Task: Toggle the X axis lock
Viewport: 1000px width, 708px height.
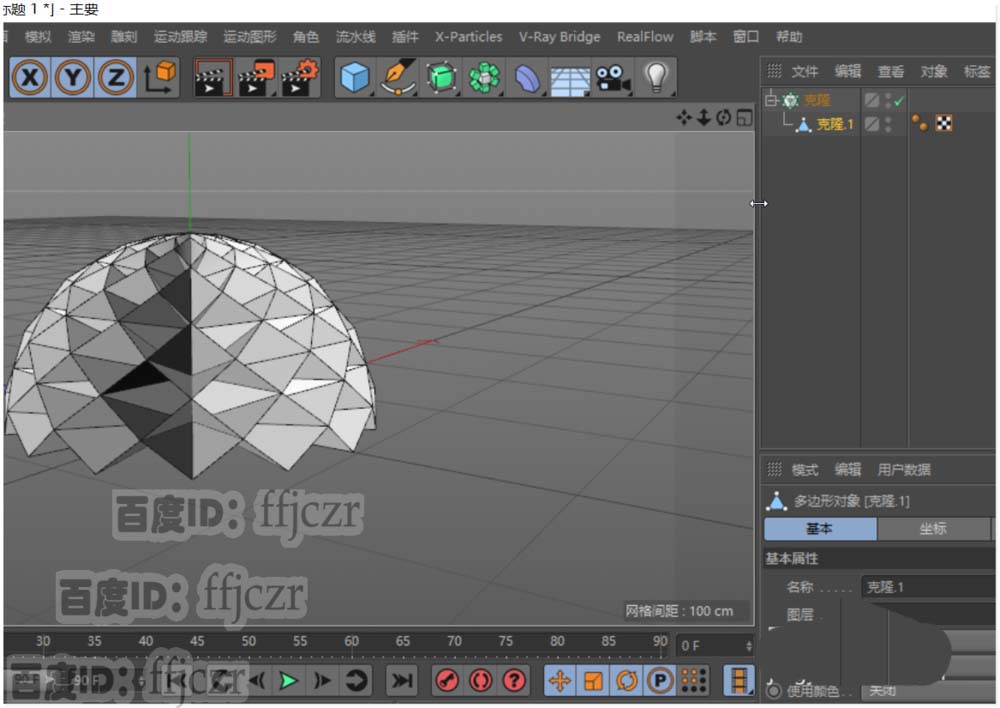Action: pyautogui.click(x=30, y=78)
